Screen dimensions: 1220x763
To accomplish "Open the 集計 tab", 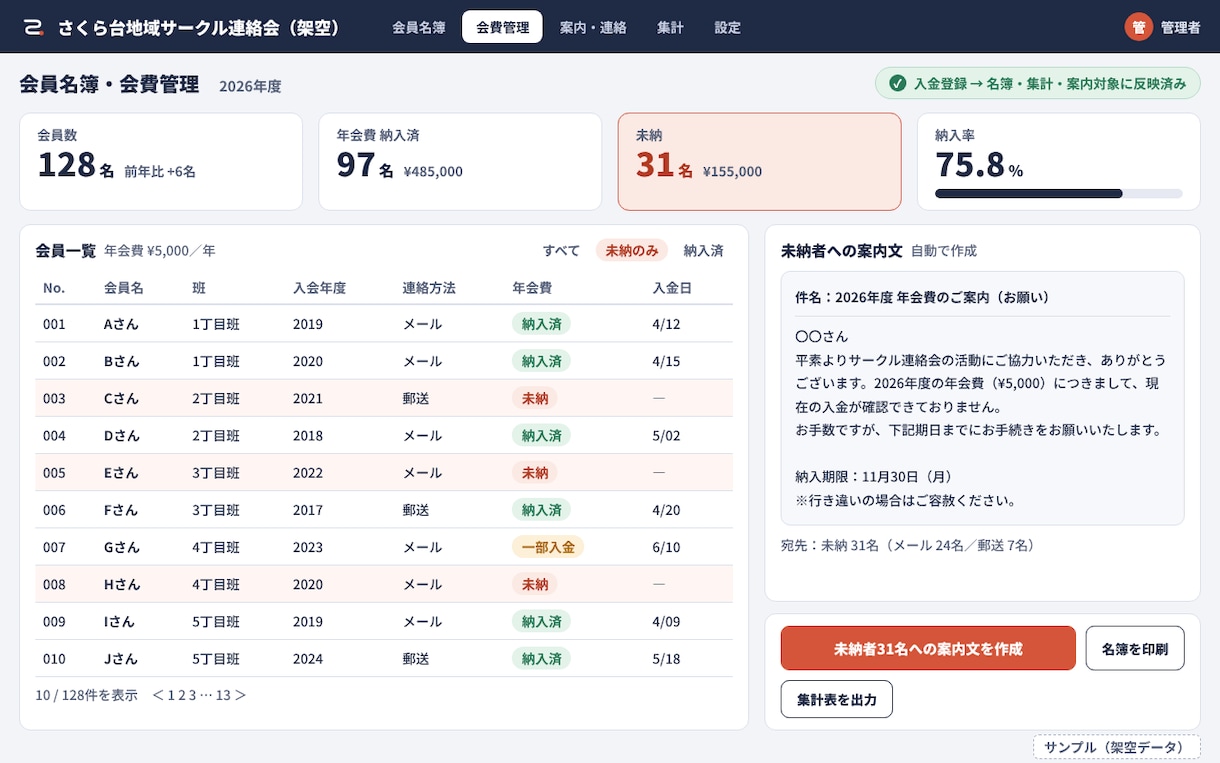I will [x=670, y=27].
